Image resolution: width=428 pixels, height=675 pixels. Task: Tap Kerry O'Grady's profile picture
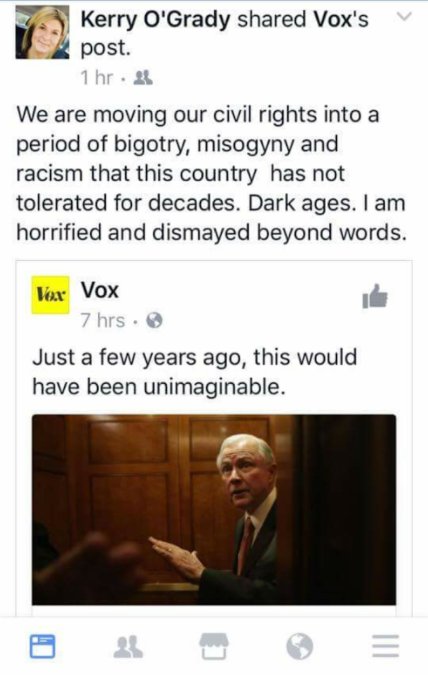point(42,32)
